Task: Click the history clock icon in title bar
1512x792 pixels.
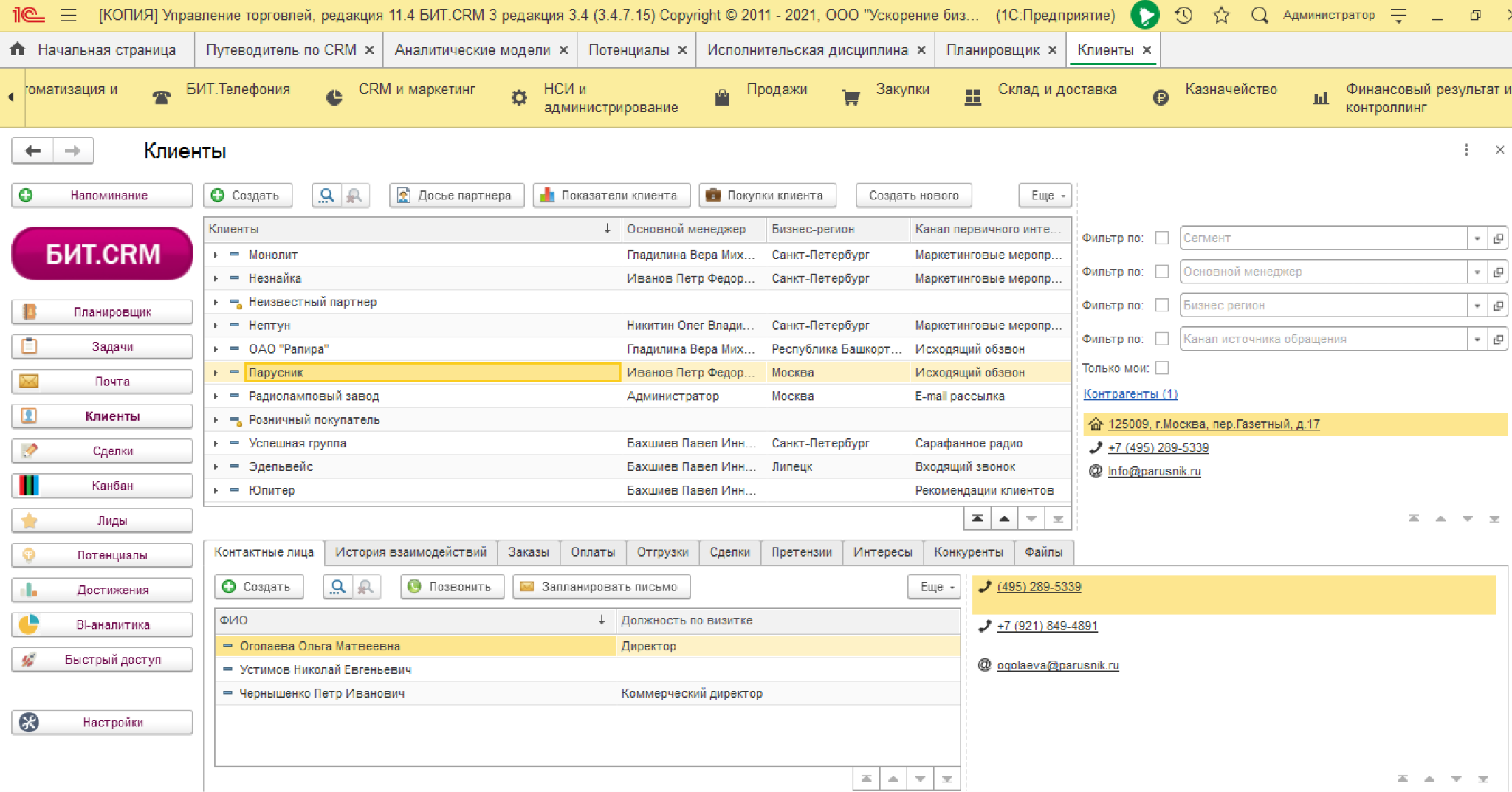Action: pyautogui.click(x=1183, y=15)
